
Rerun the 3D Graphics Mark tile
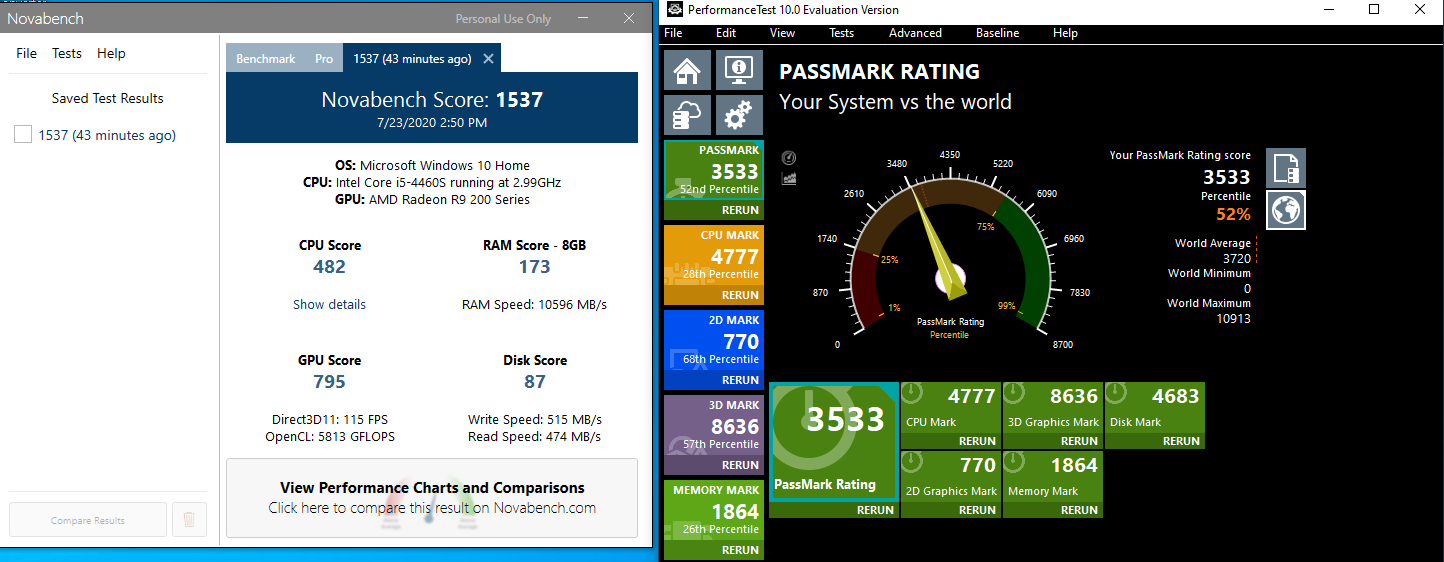click(x=1079, y=441)
